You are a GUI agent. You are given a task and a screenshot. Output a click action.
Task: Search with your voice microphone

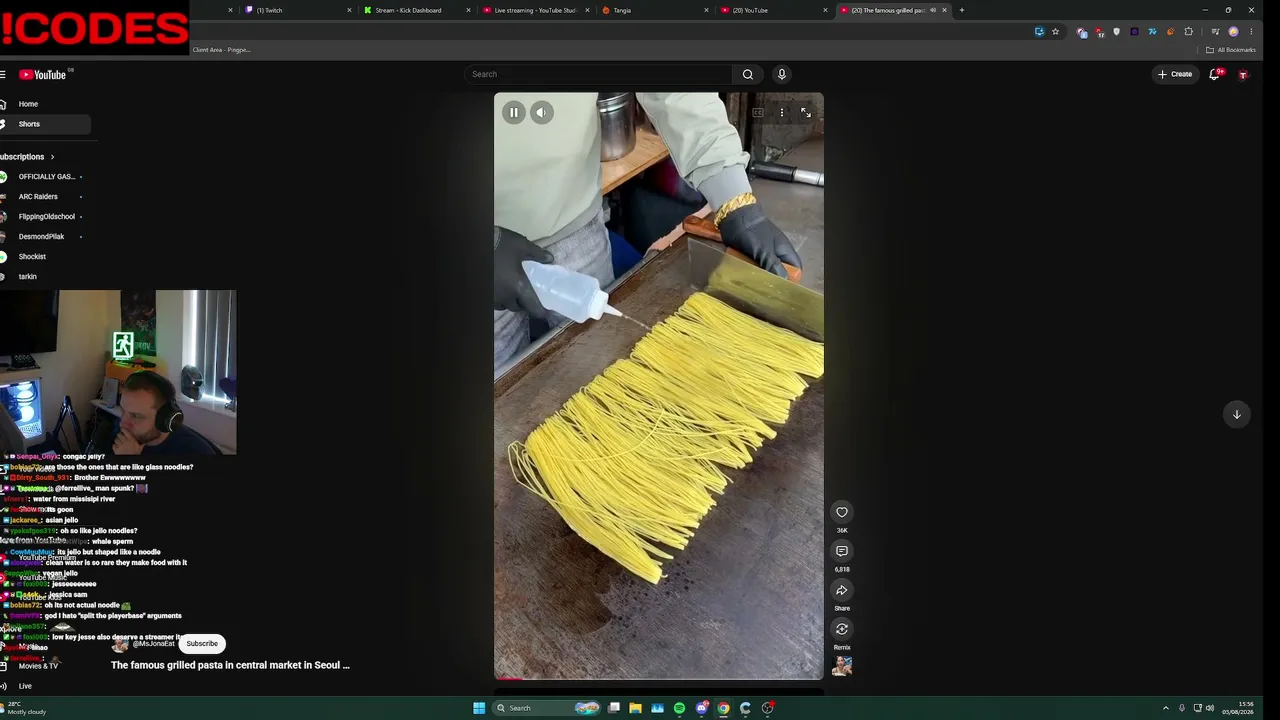782,74
